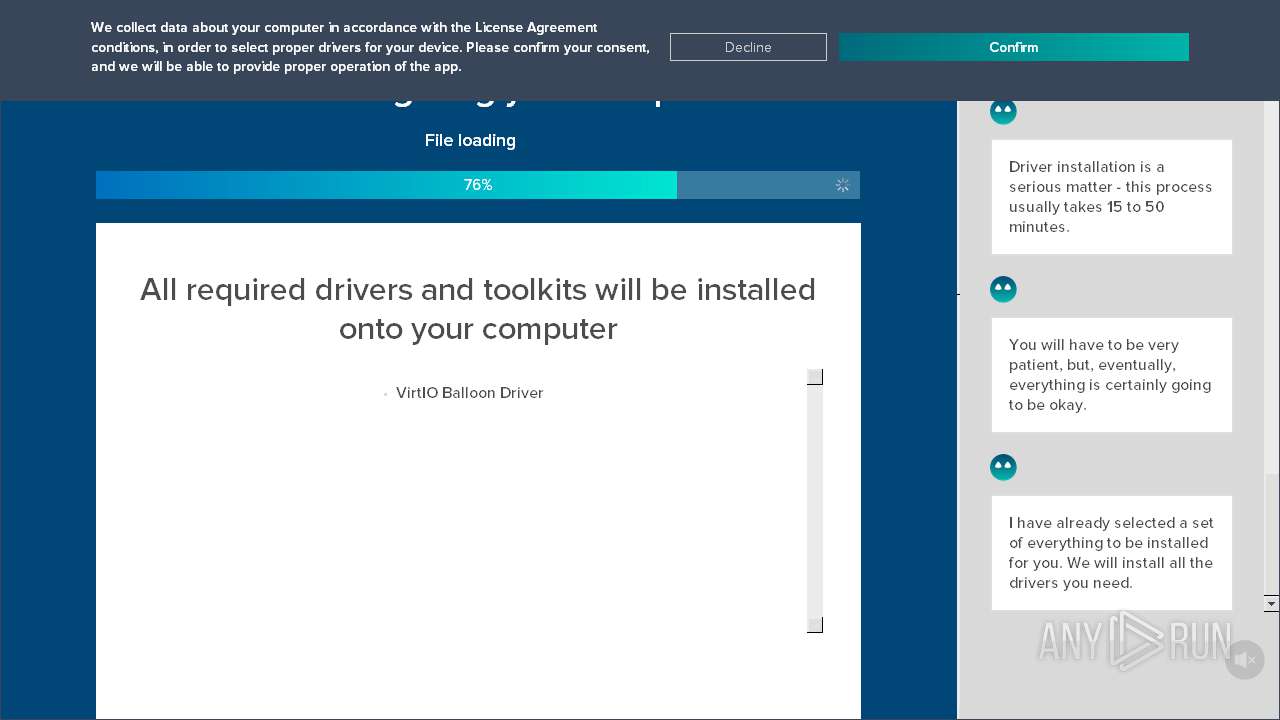
Task: Click driver list scrollbar up arrow
Action: (815, 377)
